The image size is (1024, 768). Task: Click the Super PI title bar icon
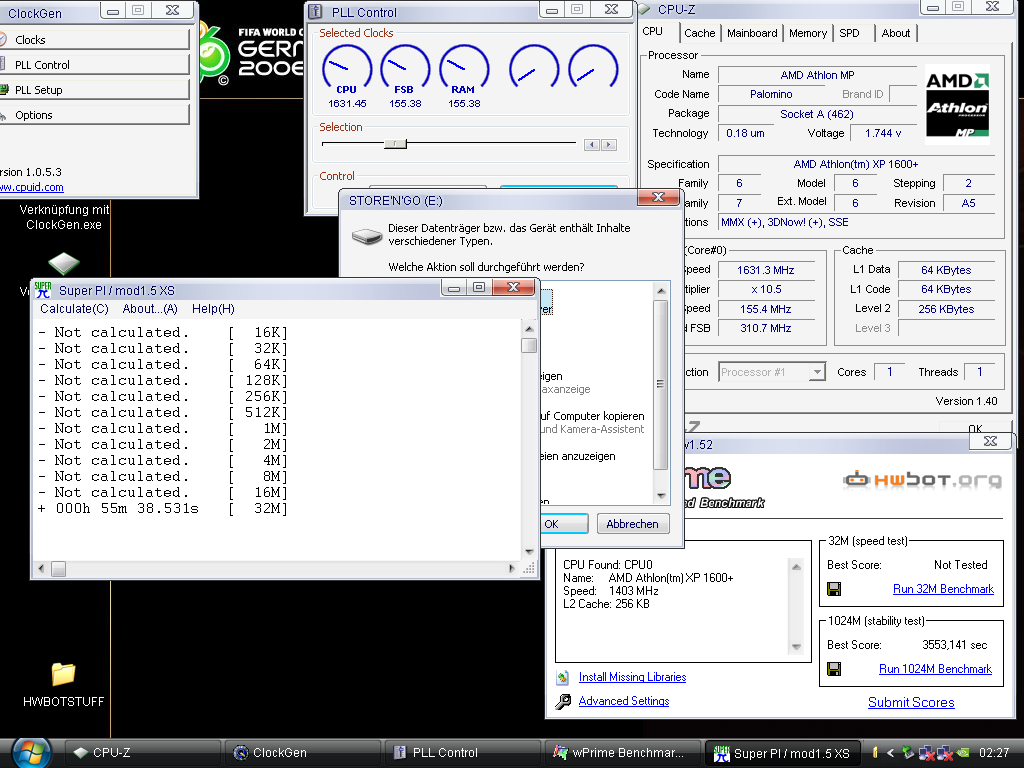(x=43, y=289)
